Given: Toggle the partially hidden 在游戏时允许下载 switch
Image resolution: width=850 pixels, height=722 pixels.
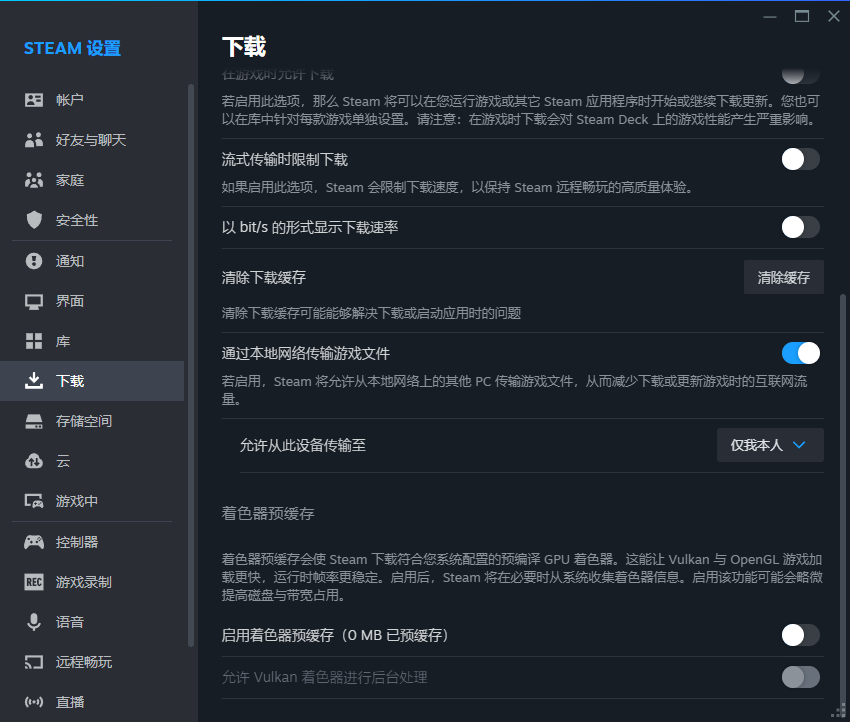Looking at the screenshot, I should (800, 75).
